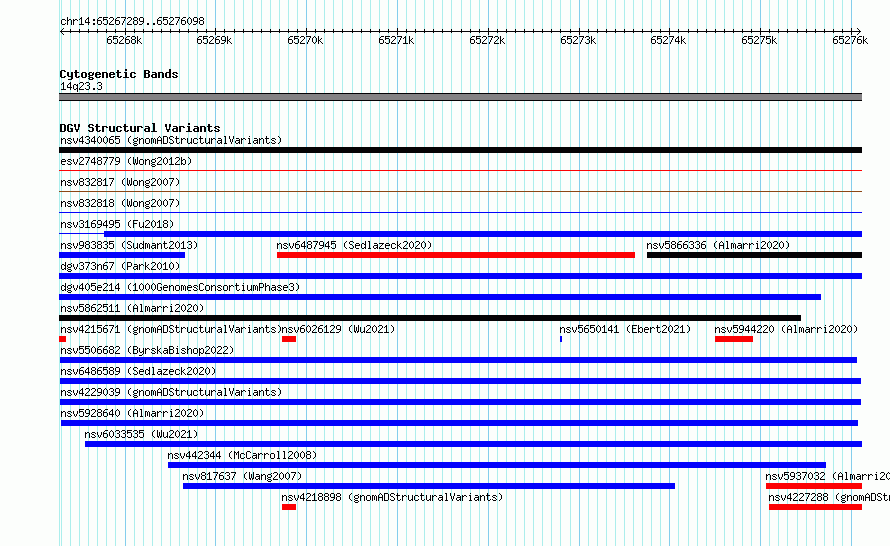The width and height of the screenshot is (890, 546).
Task: Click the nsv5866336 (Almarri2020) label
Action: click(x=718, y=245)
